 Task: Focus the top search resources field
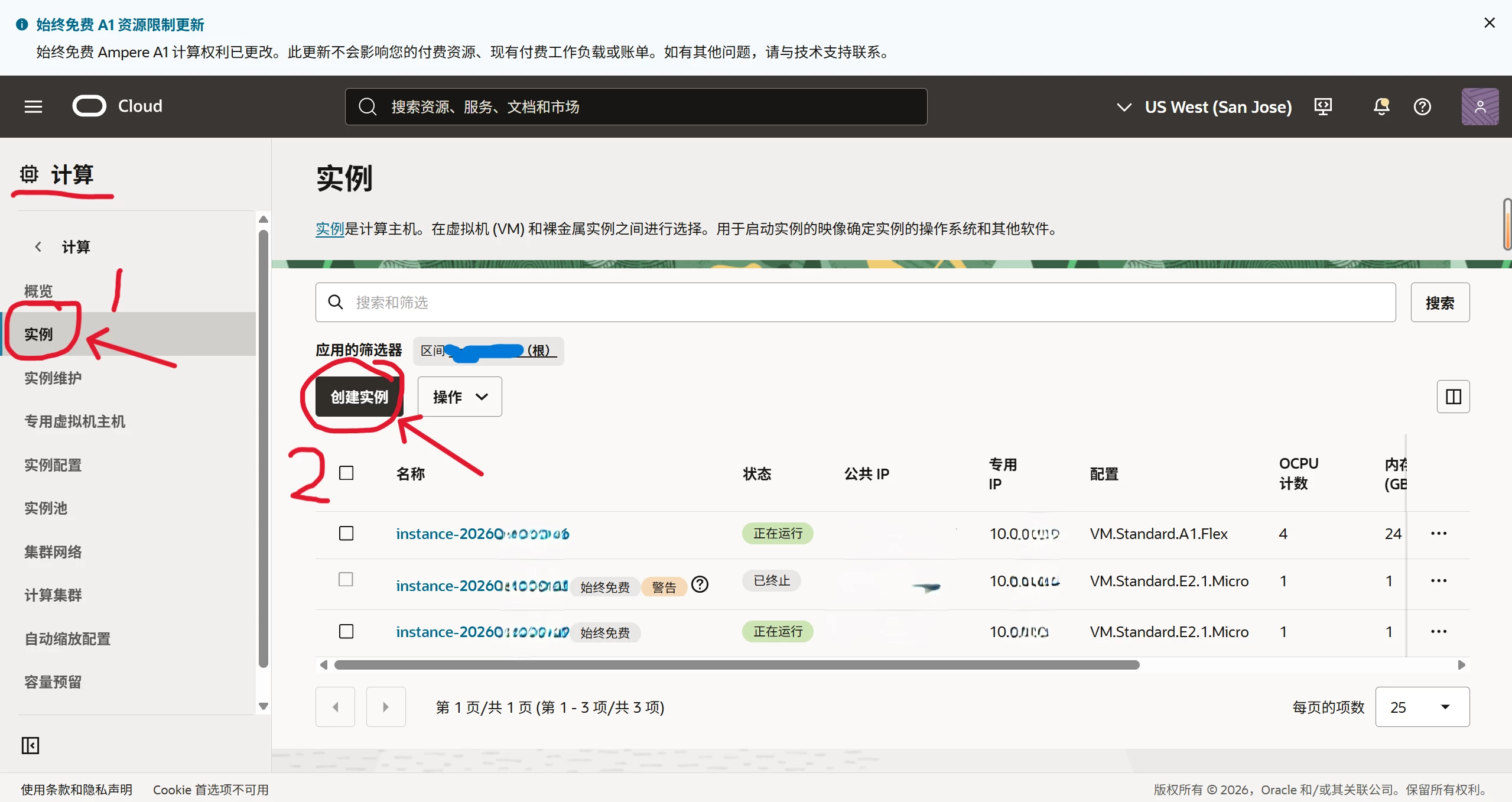point(636,106)
